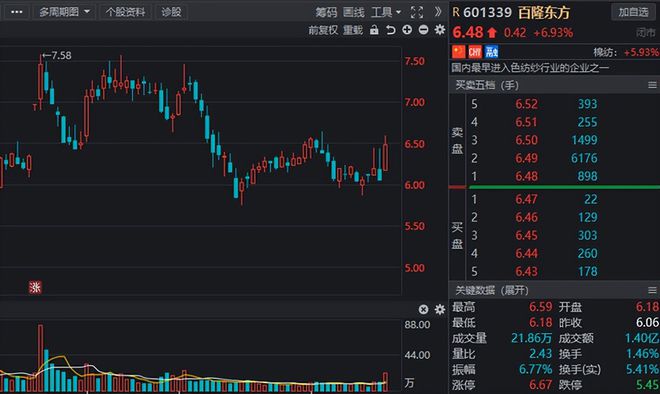Image resolution: width=660 pixels, height=394 pixels.
Task: Click the 跌停 value 5.45
Action: [x=647, y=385]
